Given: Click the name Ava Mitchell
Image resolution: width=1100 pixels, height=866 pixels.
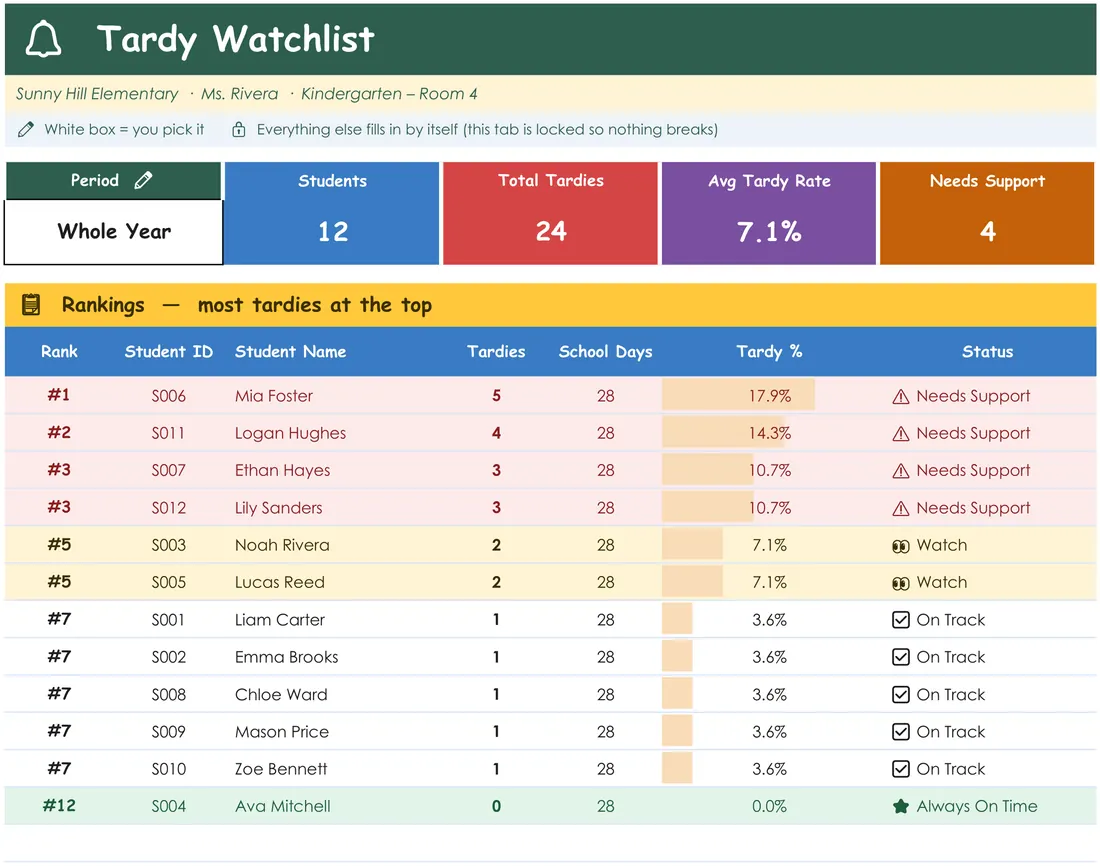Looking at the screenshot, I should (x=282, y=806).
